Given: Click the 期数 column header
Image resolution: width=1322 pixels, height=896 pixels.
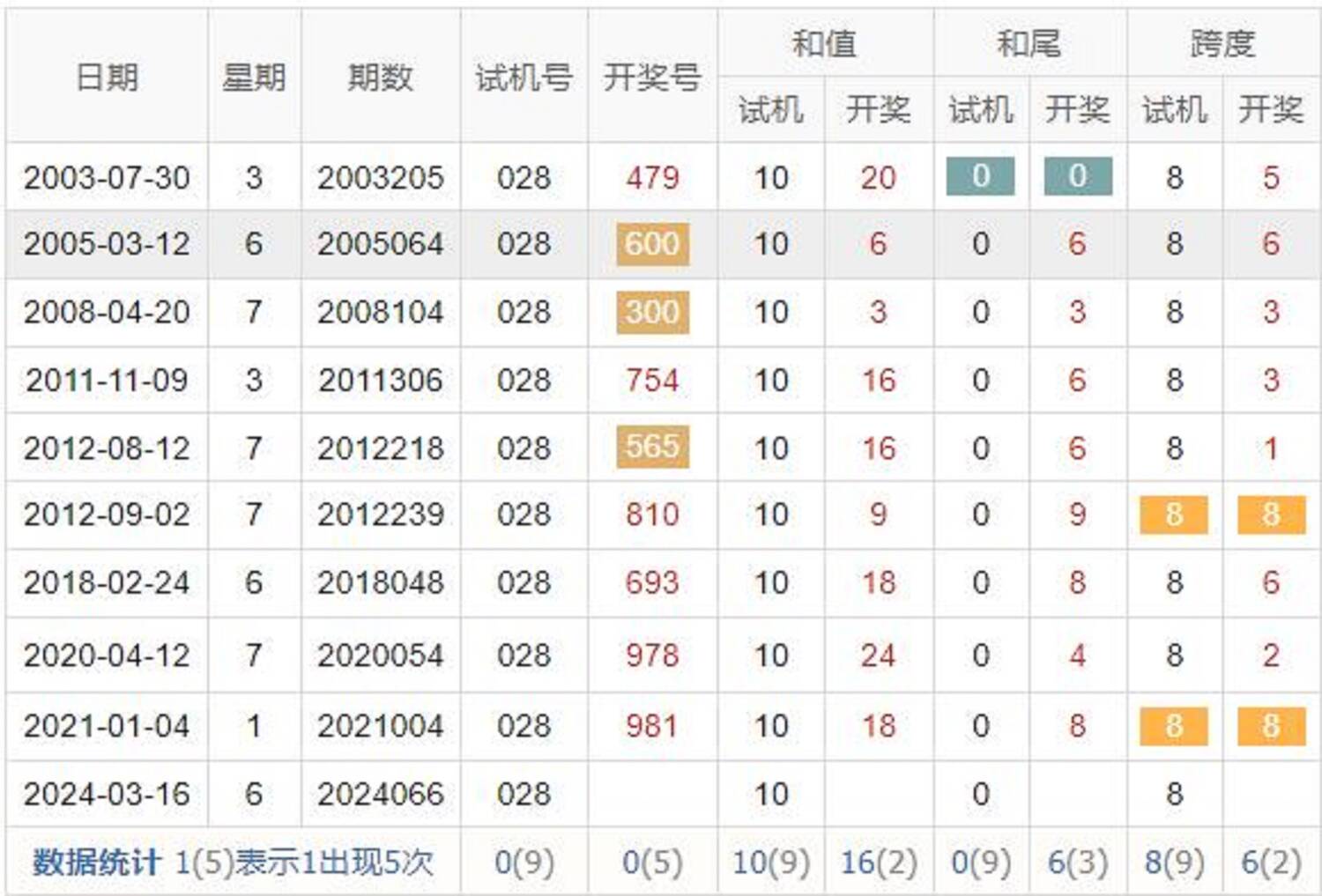Looking at the screenshot, I should point(380,78).
